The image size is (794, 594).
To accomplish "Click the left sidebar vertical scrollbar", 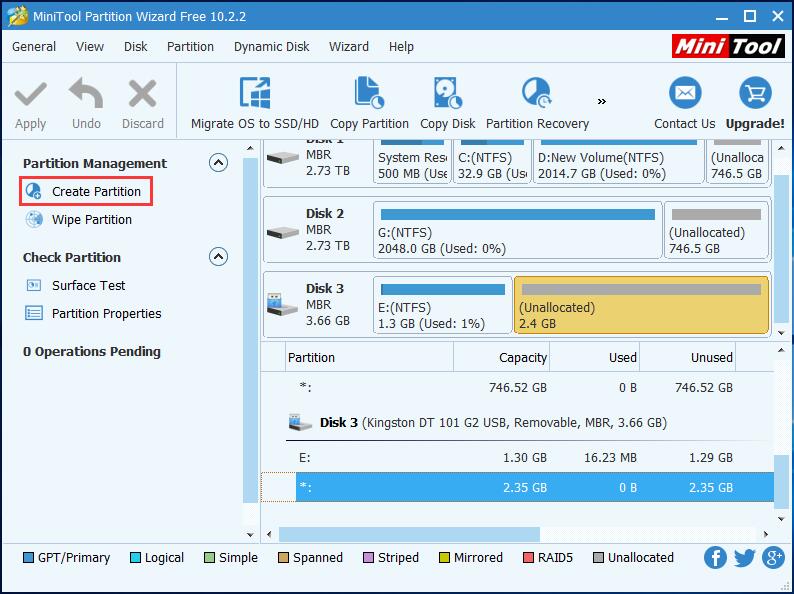I will (250, 330).
